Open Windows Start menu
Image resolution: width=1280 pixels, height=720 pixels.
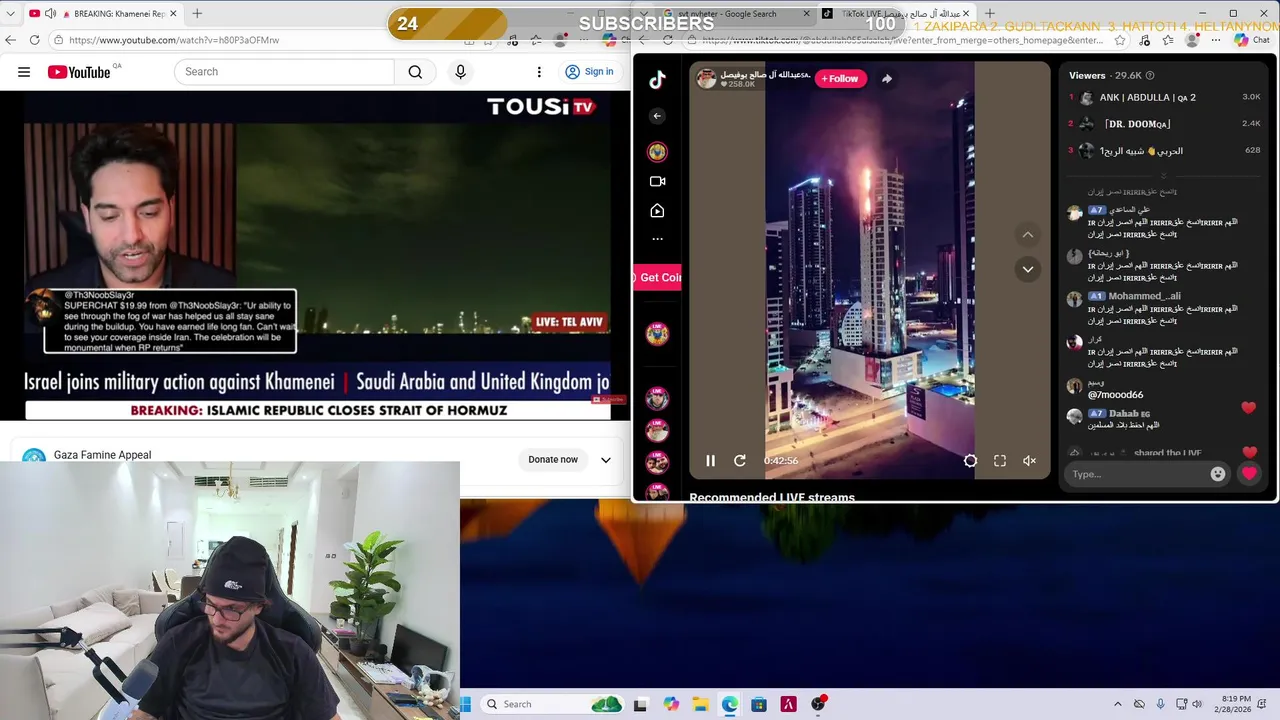(466, 704)
